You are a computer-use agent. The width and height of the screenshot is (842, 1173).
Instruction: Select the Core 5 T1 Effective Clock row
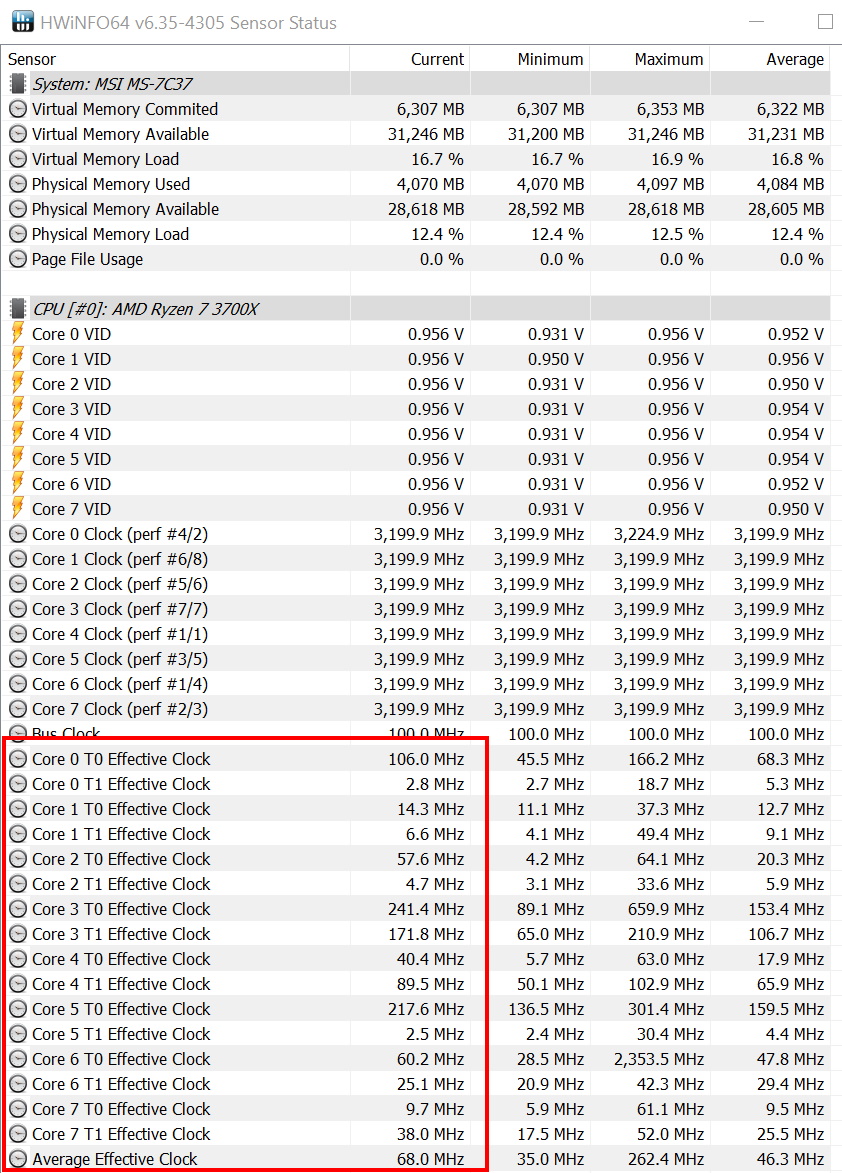point(416,1034)
